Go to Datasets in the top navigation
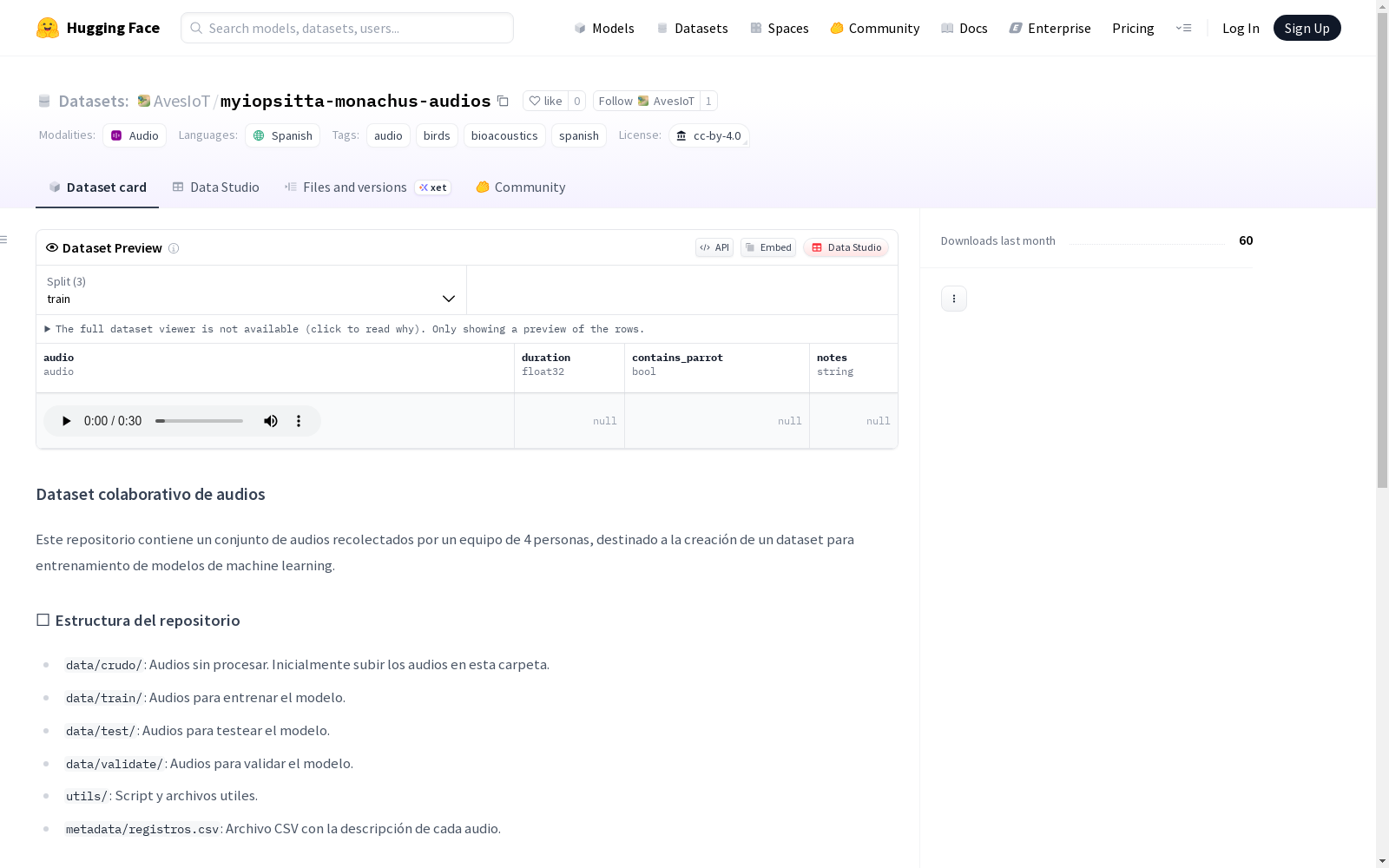Screen dimensions: 1389x868 (692, 28)
